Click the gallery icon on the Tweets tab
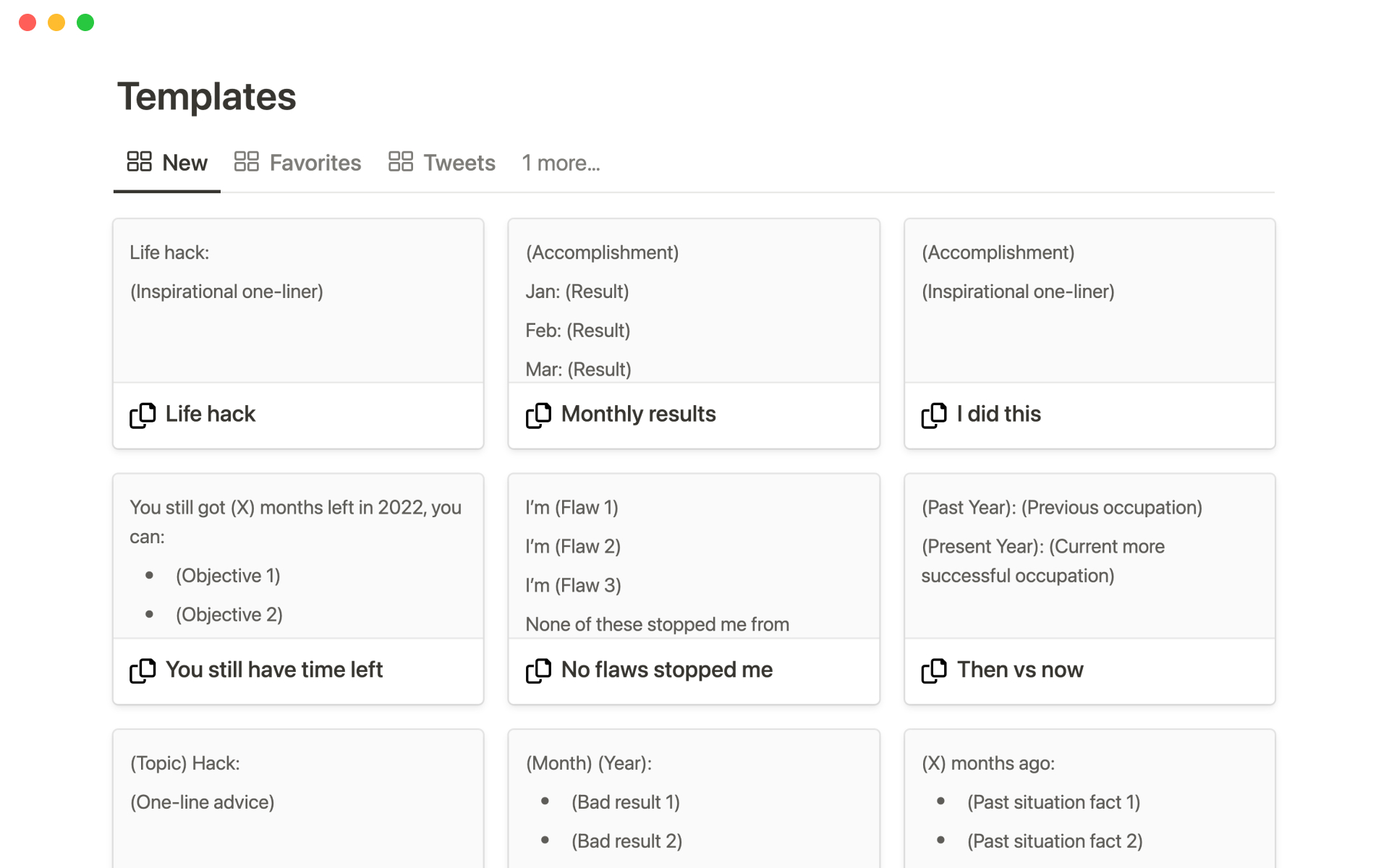 coord(400,161)
